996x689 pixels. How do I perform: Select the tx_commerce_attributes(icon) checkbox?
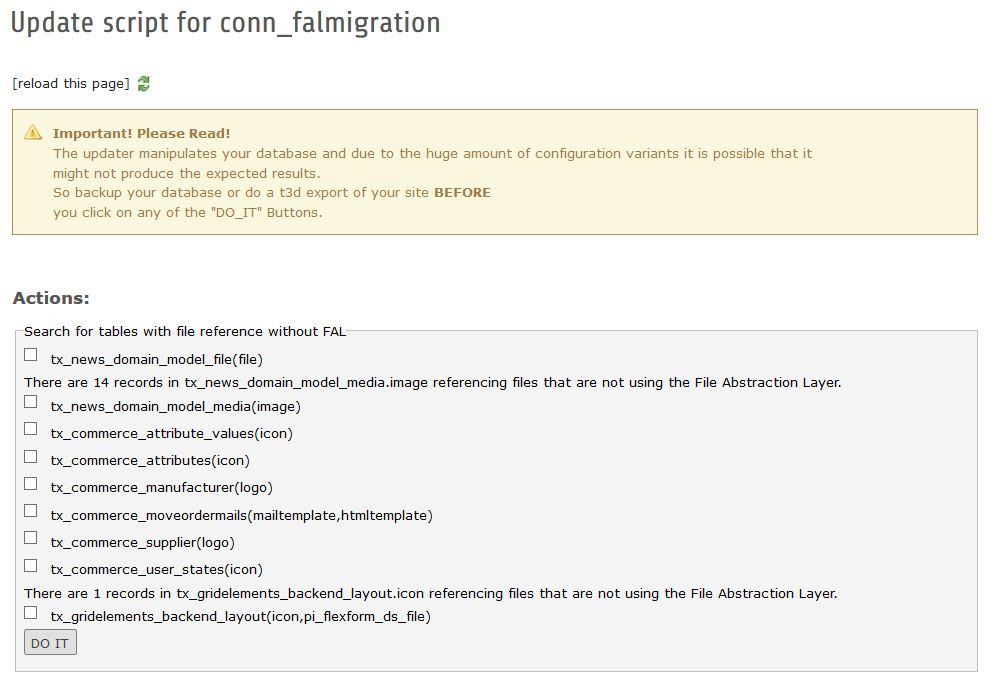tap(31, 457)
